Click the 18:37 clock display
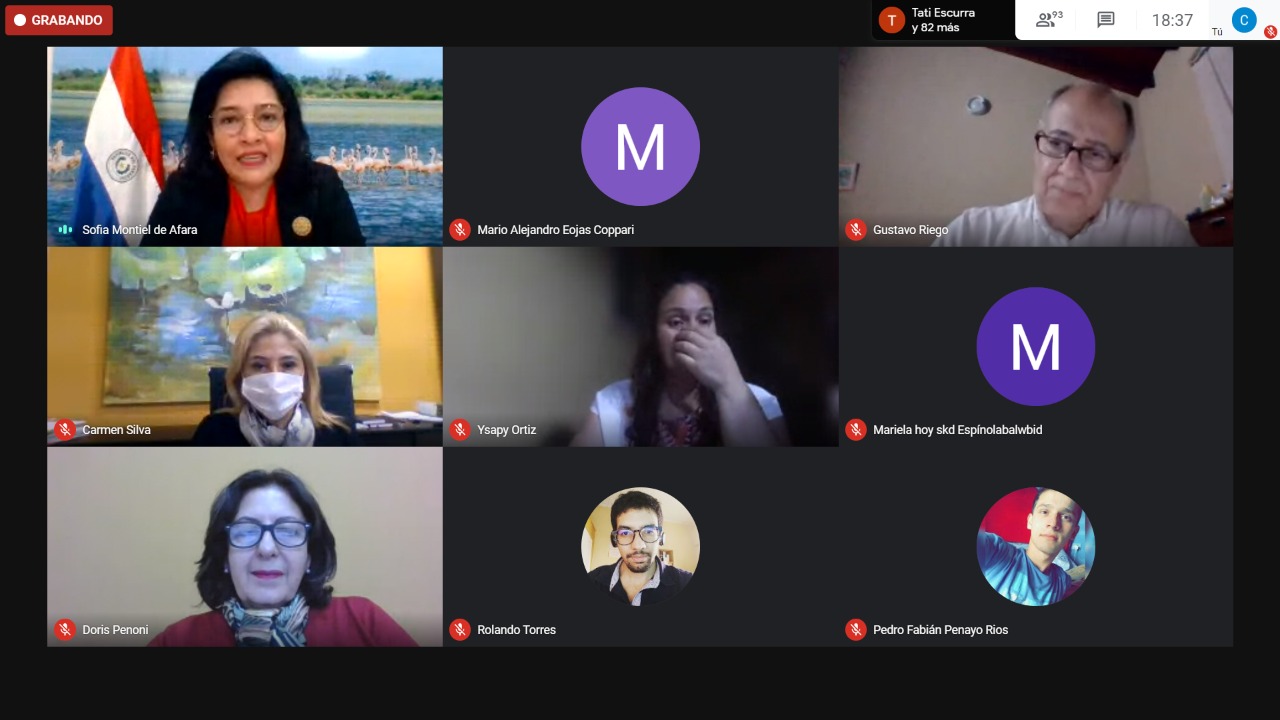This screenshot has height=720, width=1280. pyautogui.click(x=1172, y=20)
